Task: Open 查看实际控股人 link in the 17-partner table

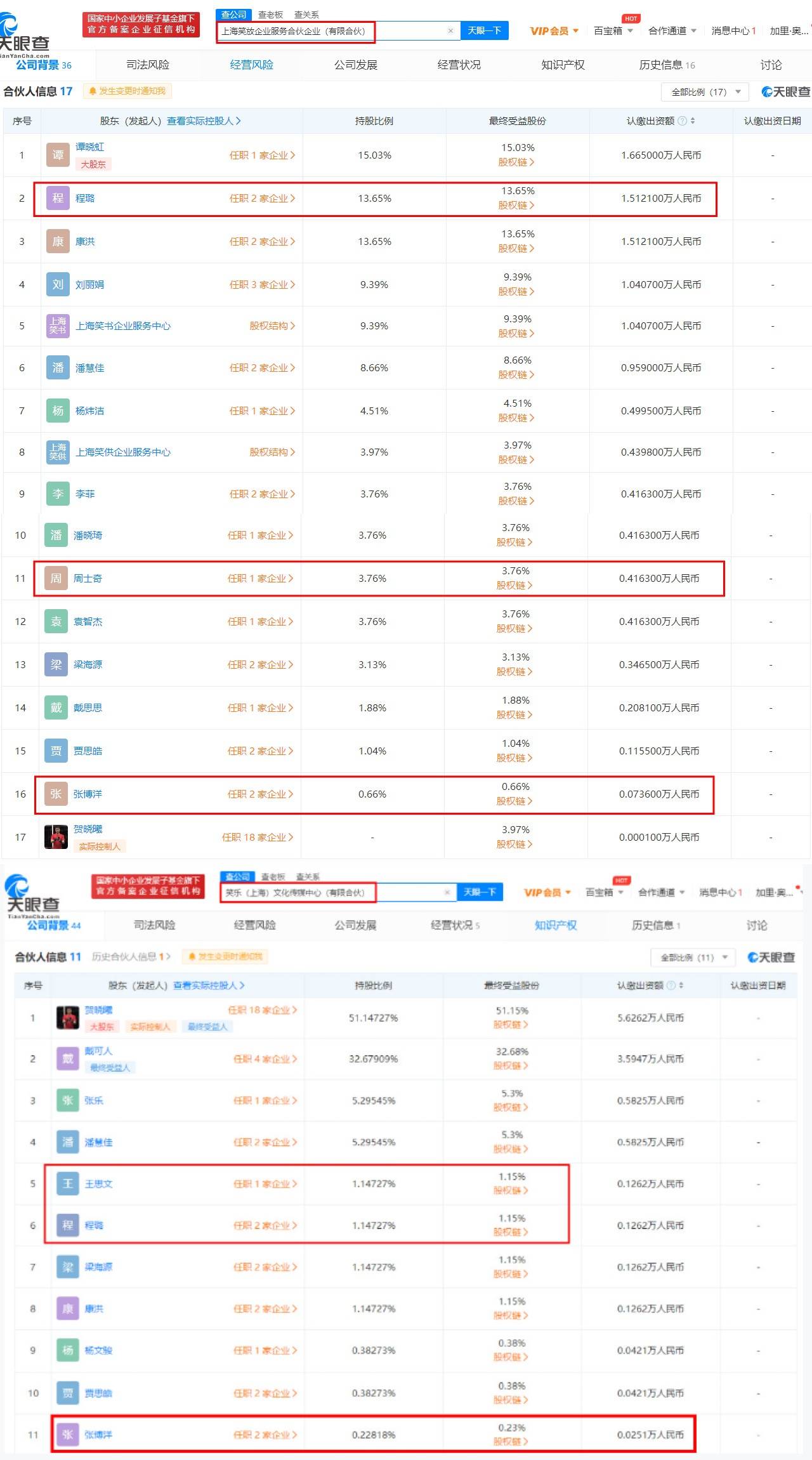Action: coord(204,121)
